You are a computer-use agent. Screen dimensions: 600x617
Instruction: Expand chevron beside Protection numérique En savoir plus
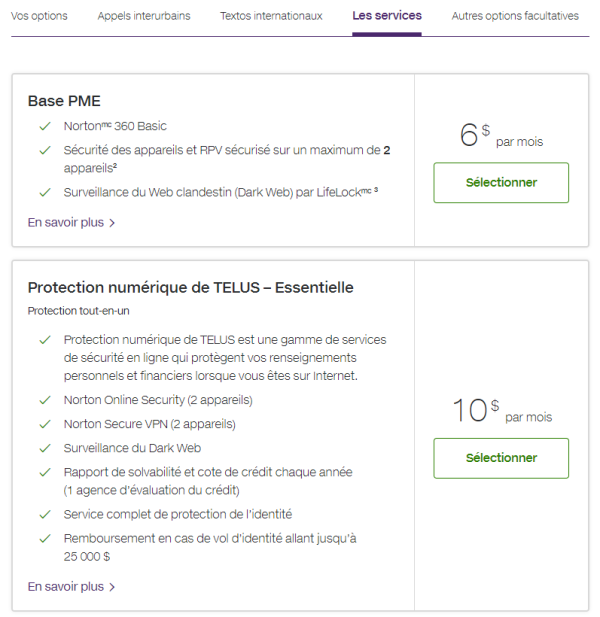[112, 587]
